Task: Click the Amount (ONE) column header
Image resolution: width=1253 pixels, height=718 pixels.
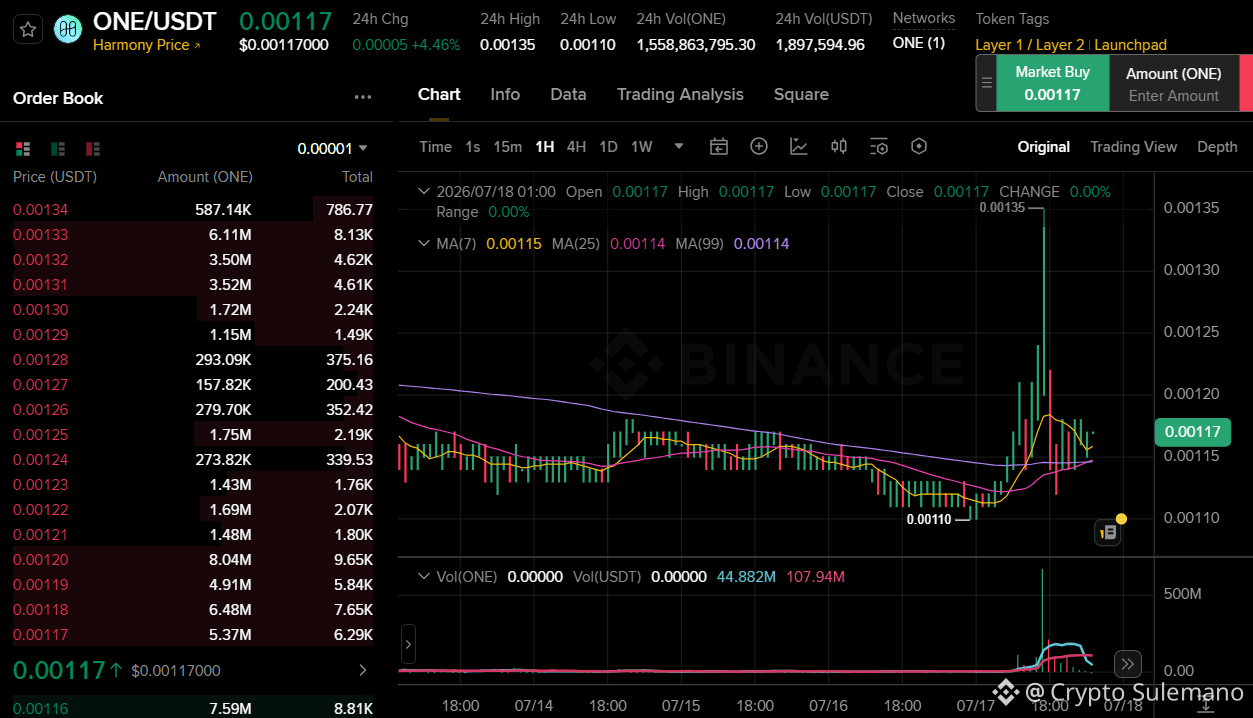Action: pyautogui.click(x=205, y=177)
